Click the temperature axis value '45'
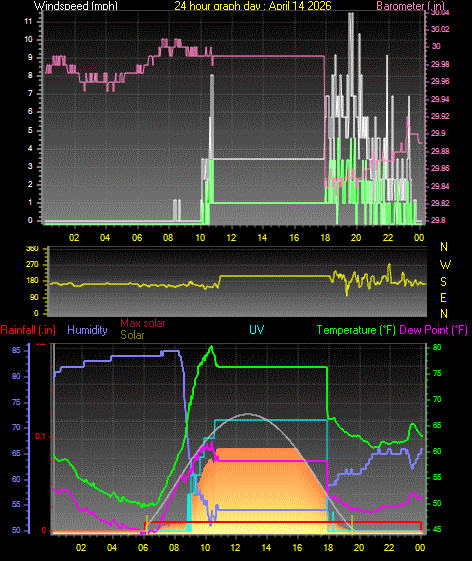The width and height of the screenshot is (472, 561). click(x=437, y=529)
